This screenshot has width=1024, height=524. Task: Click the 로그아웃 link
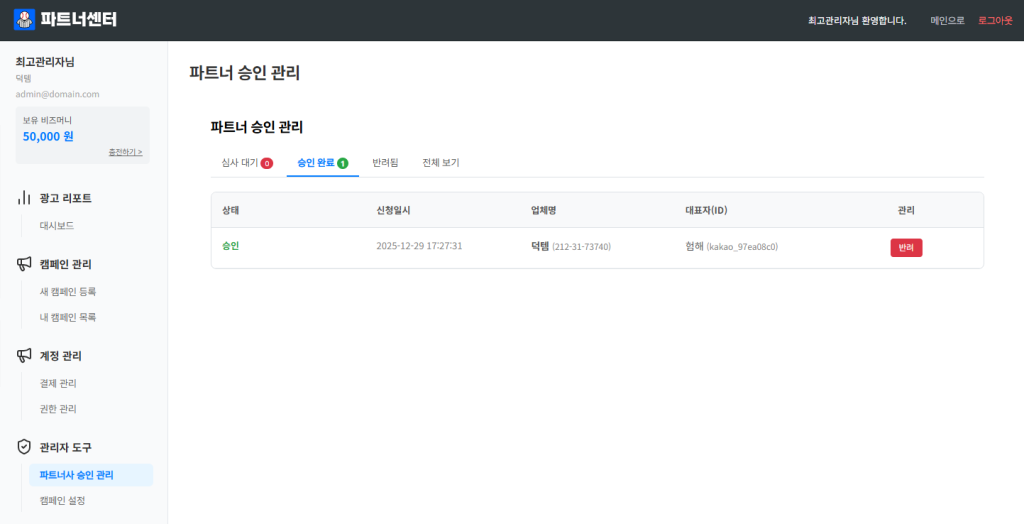click(995, 20)
